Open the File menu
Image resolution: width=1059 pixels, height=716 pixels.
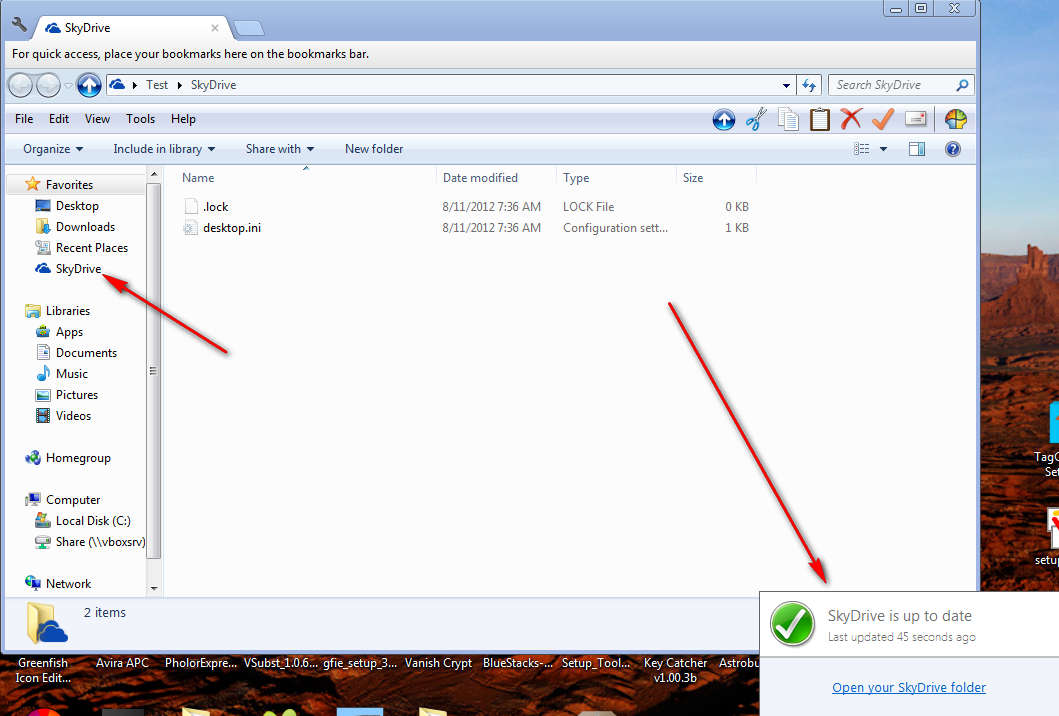click(x=24, y=119)
